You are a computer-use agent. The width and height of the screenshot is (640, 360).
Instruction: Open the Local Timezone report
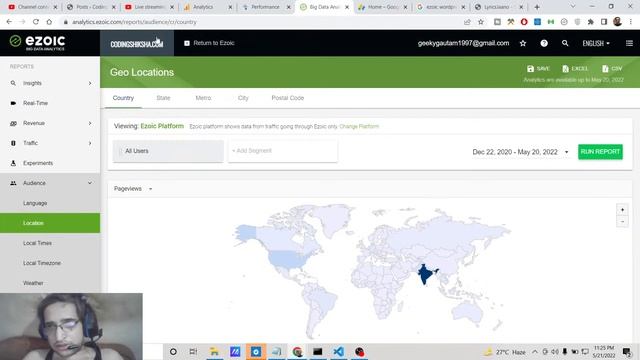pyautogui.click(x=50, y=263)
